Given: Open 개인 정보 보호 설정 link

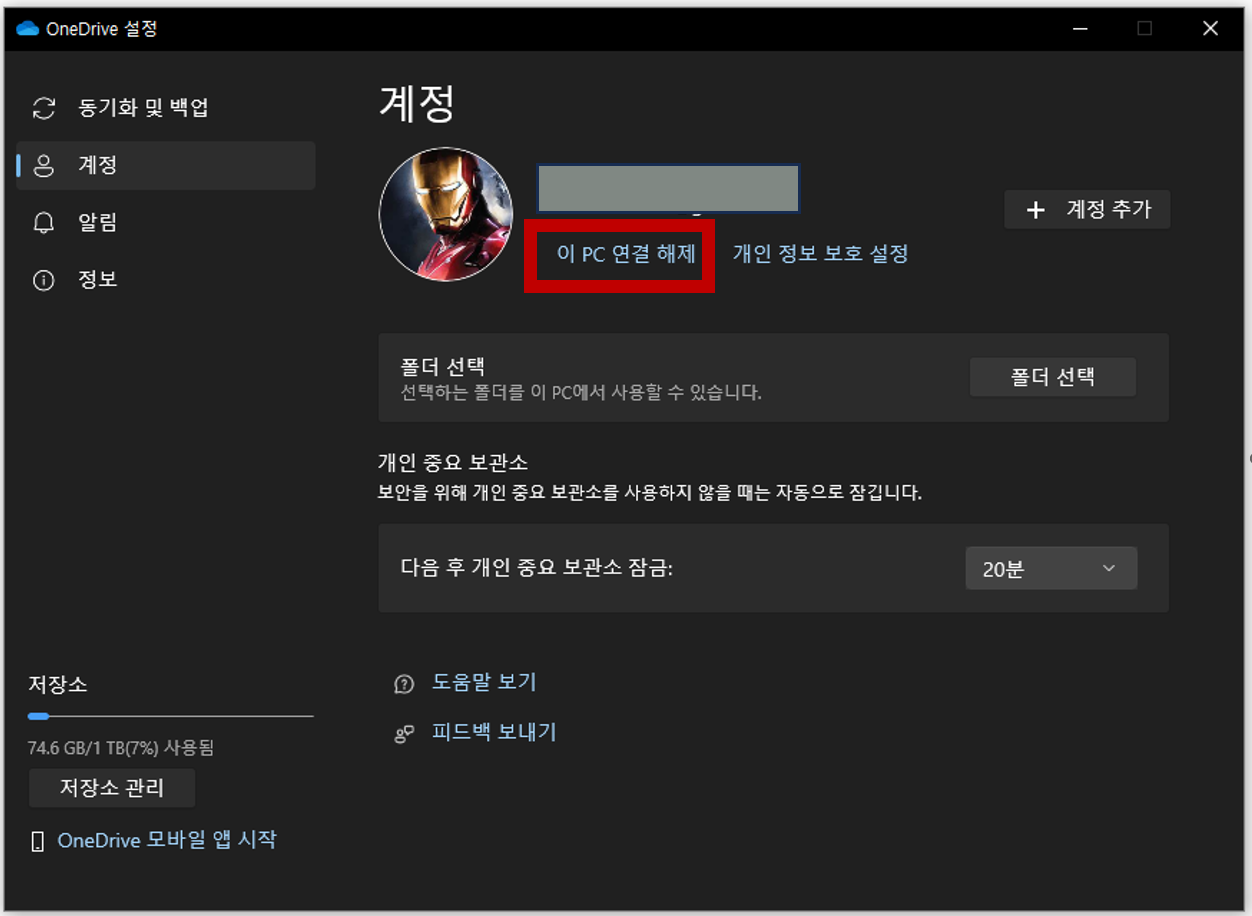Looking at the screenshot, I should (820, 254).
